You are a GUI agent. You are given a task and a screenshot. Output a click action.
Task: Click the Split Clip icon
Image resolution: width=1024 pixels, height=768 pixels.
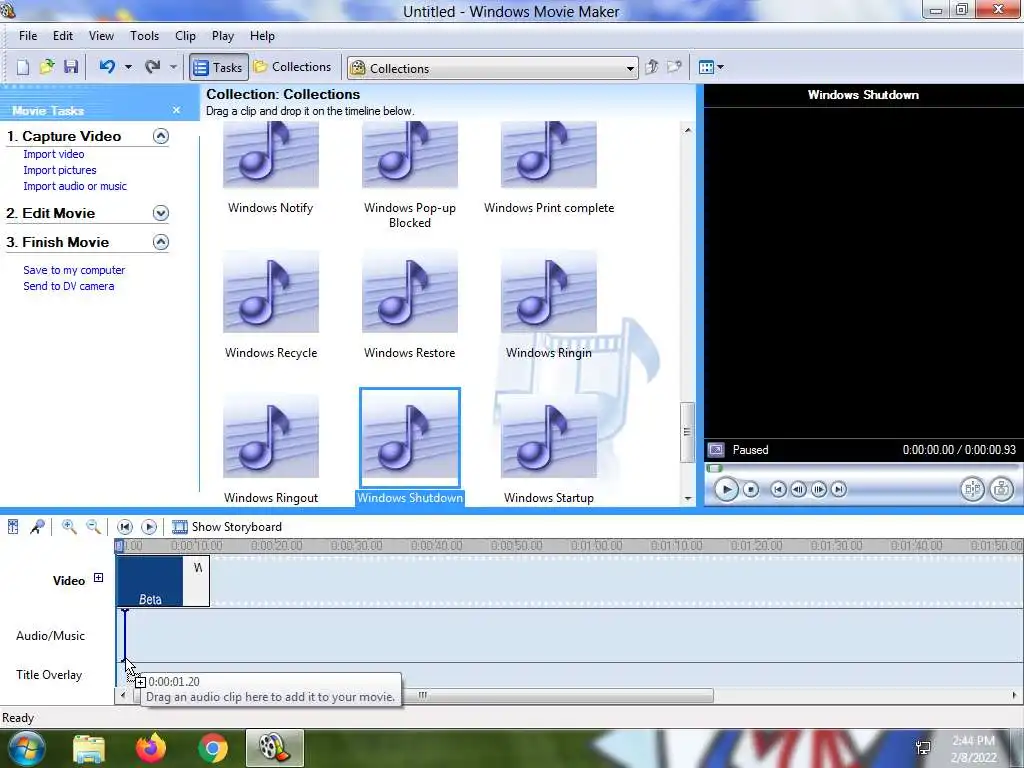click(972, 489)
